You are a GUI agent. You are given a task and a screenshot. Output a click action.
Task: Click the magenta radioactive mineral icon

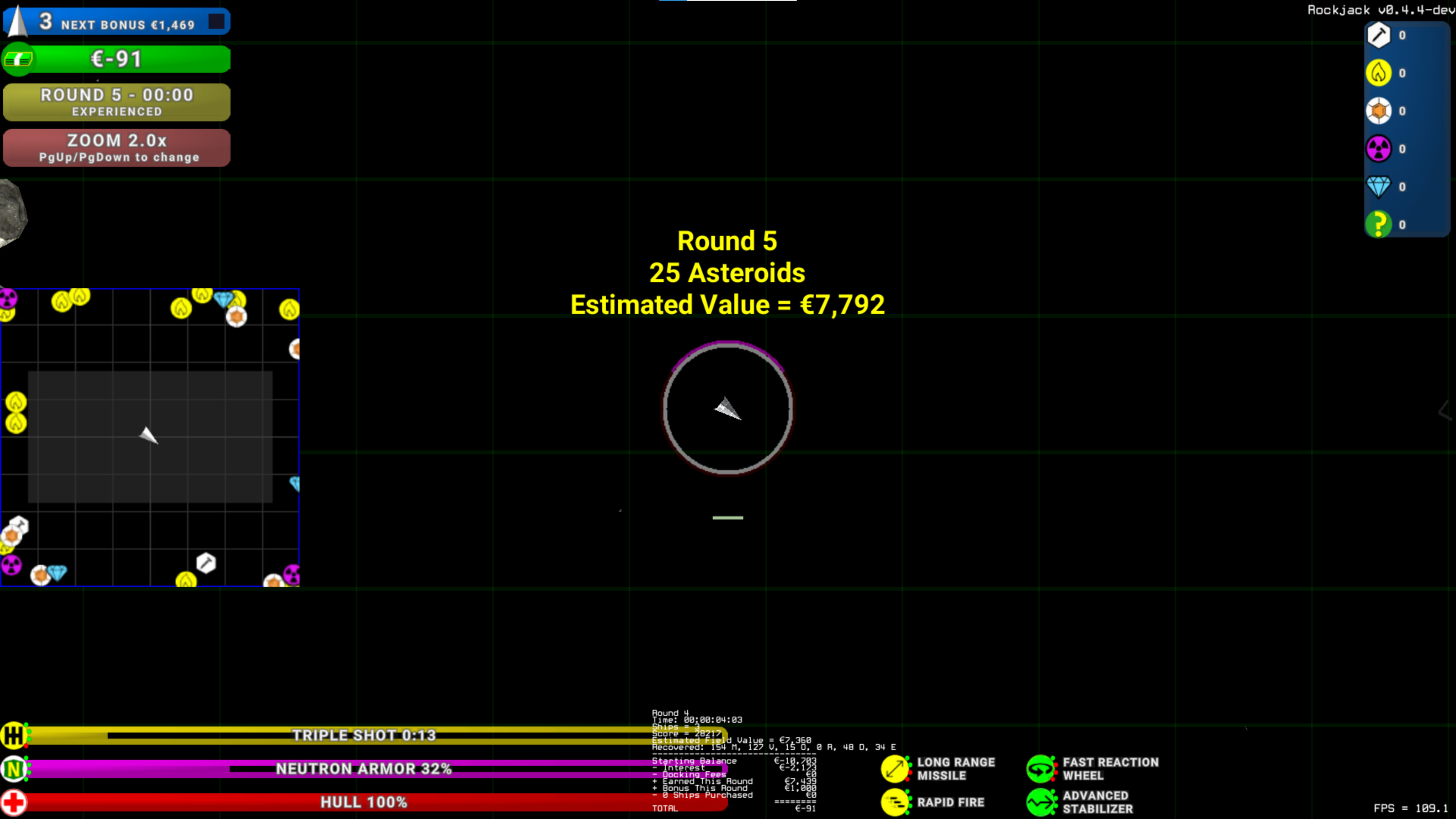[1379, 149]
